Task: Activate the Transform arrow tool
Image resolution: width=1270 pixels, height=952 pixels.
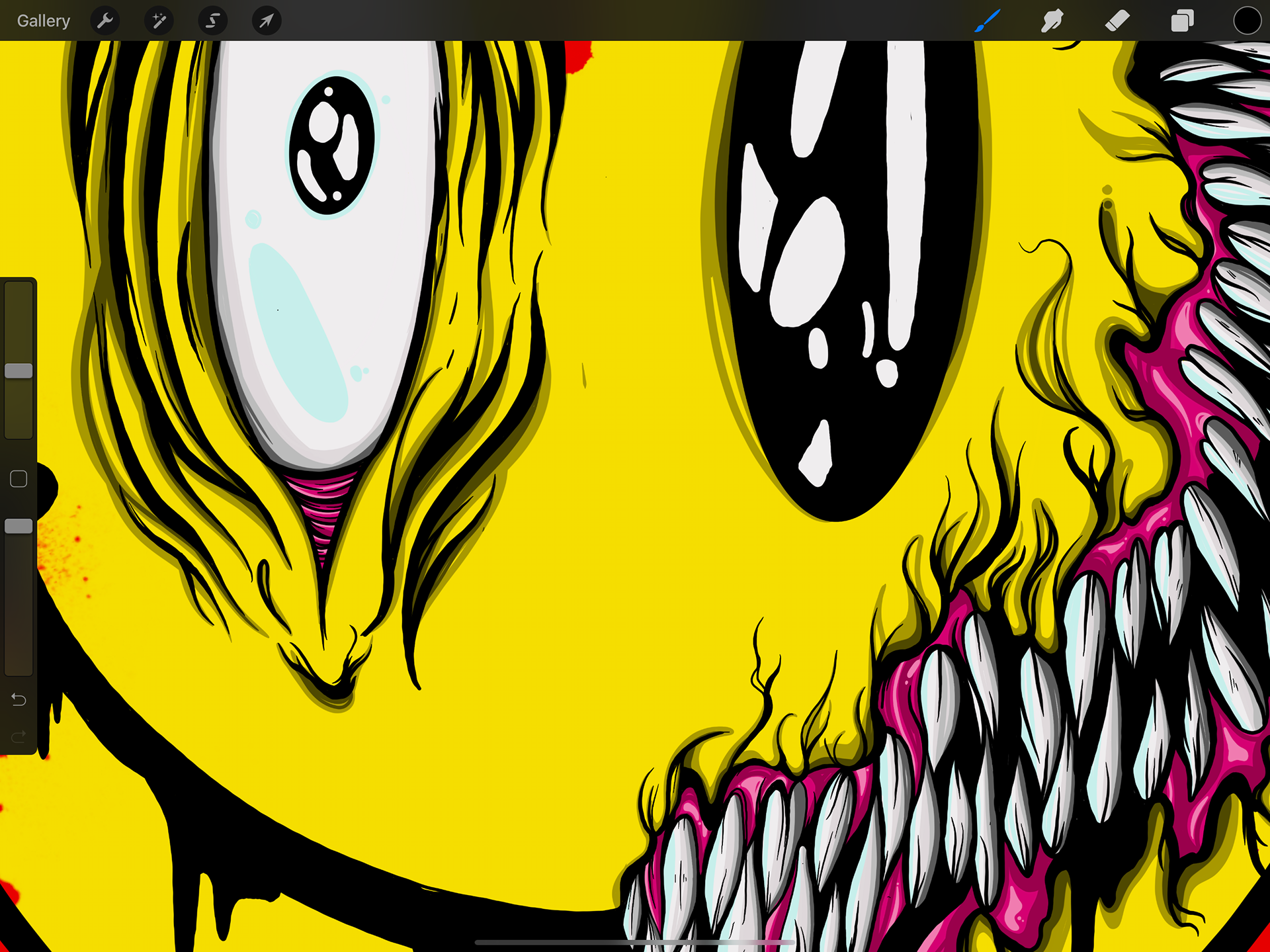Action: [x=266, y=21]
